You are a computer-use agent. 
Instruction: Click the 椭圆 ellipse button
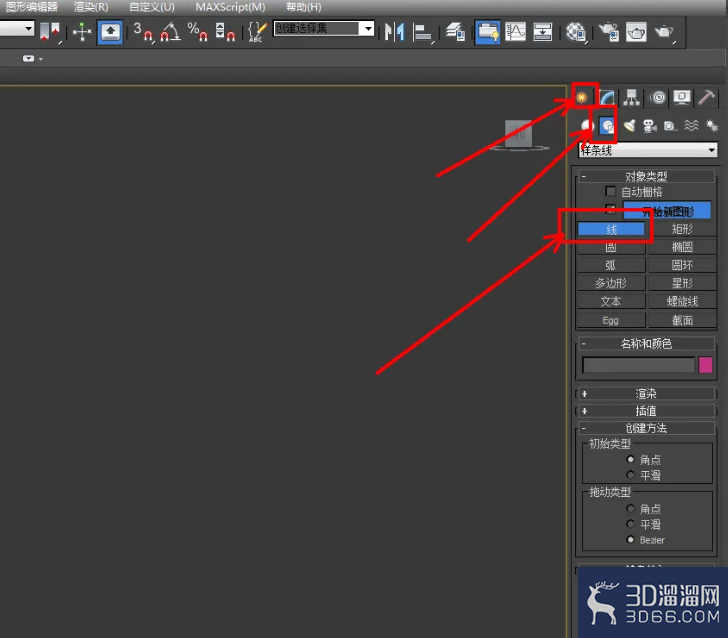pos(682,247)
